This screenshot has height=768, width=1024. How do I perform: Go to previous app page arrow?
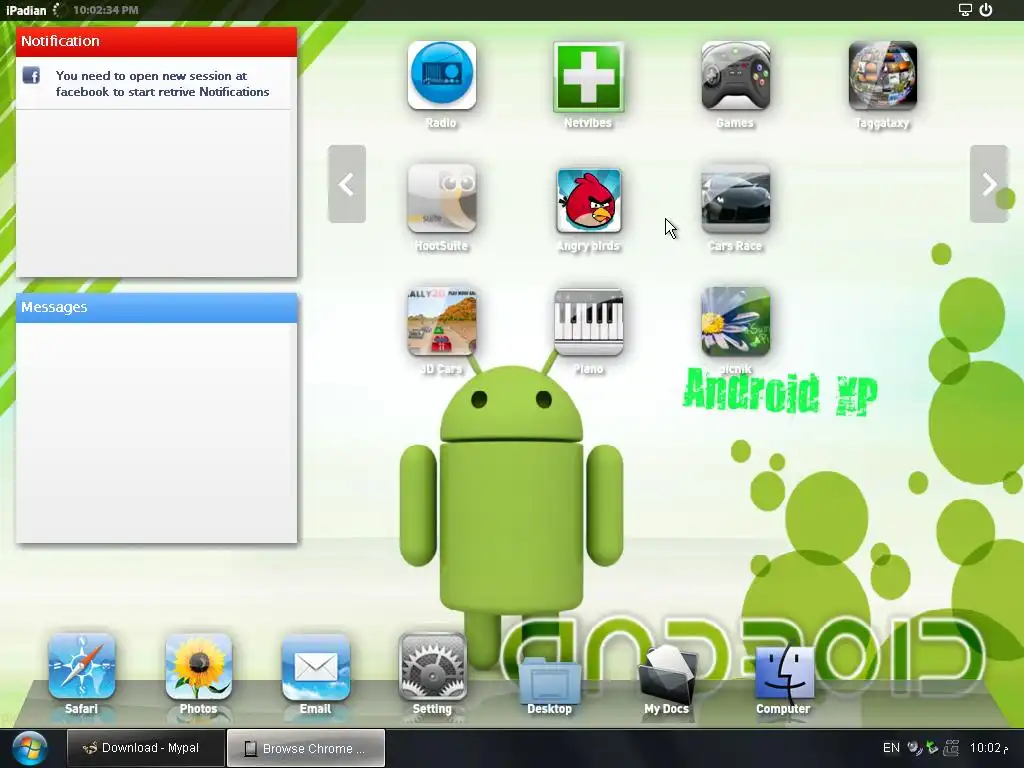(347, 184)
